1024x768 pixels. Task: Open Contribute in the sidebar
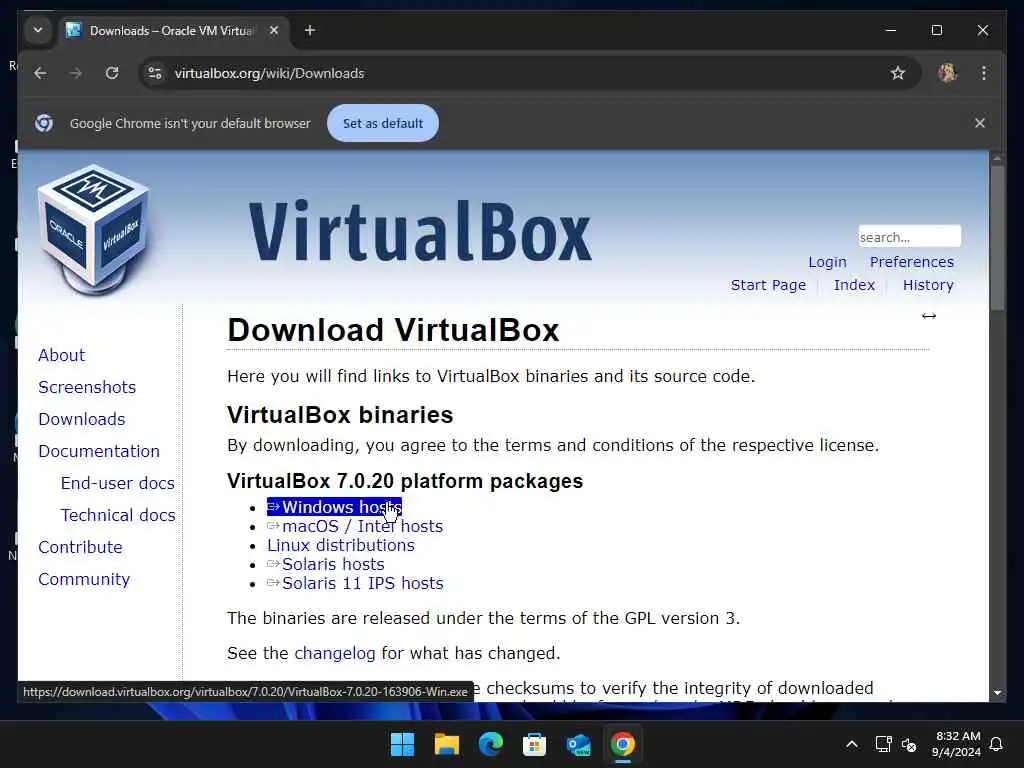[80, 547]
